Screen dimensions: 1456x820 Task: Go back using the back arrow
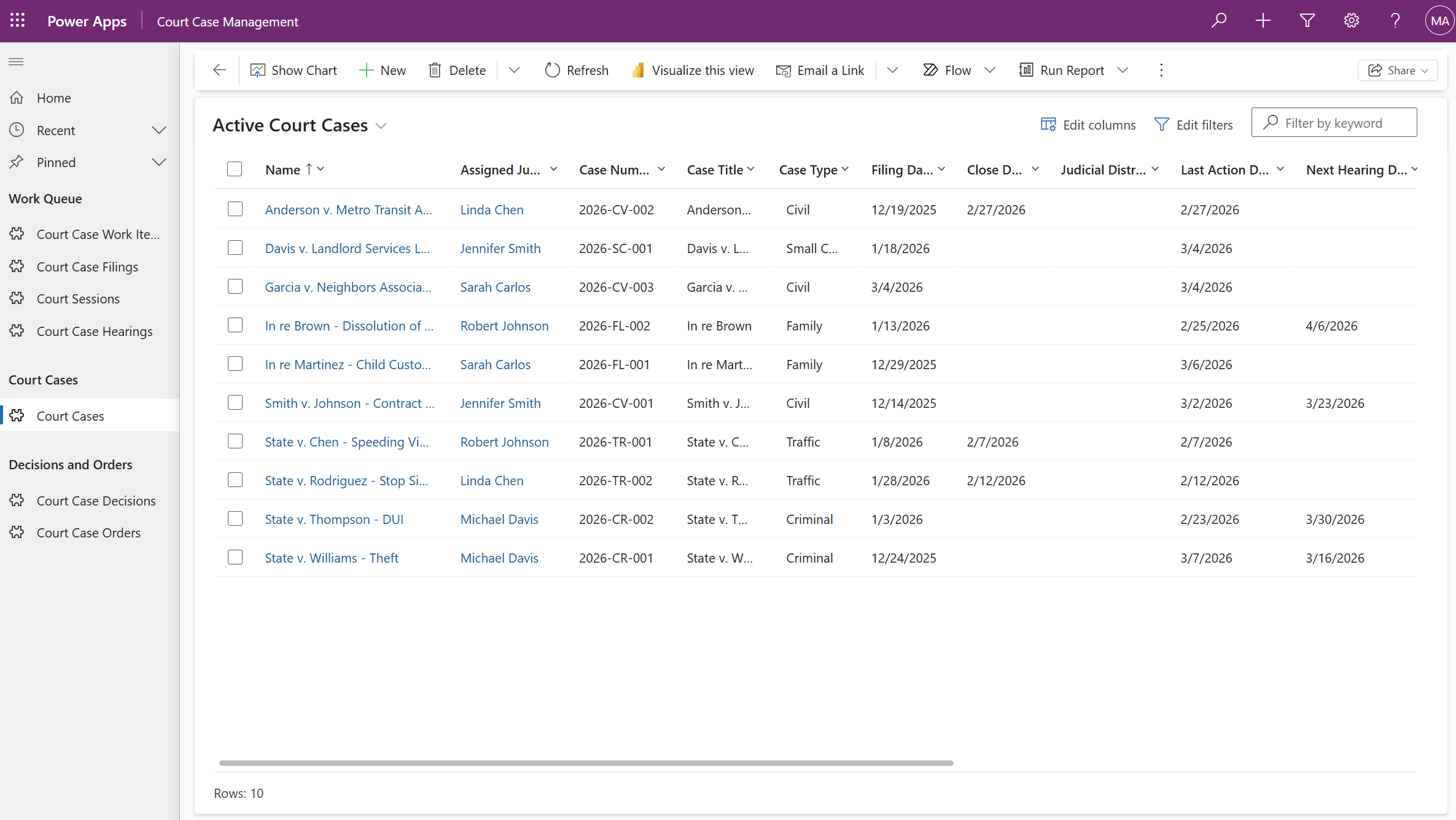click(x=220, y=70)
